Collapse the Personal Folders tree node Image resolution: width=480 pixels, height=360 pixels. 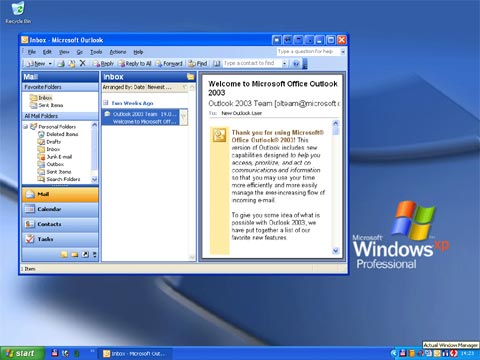tap(26, 127)
